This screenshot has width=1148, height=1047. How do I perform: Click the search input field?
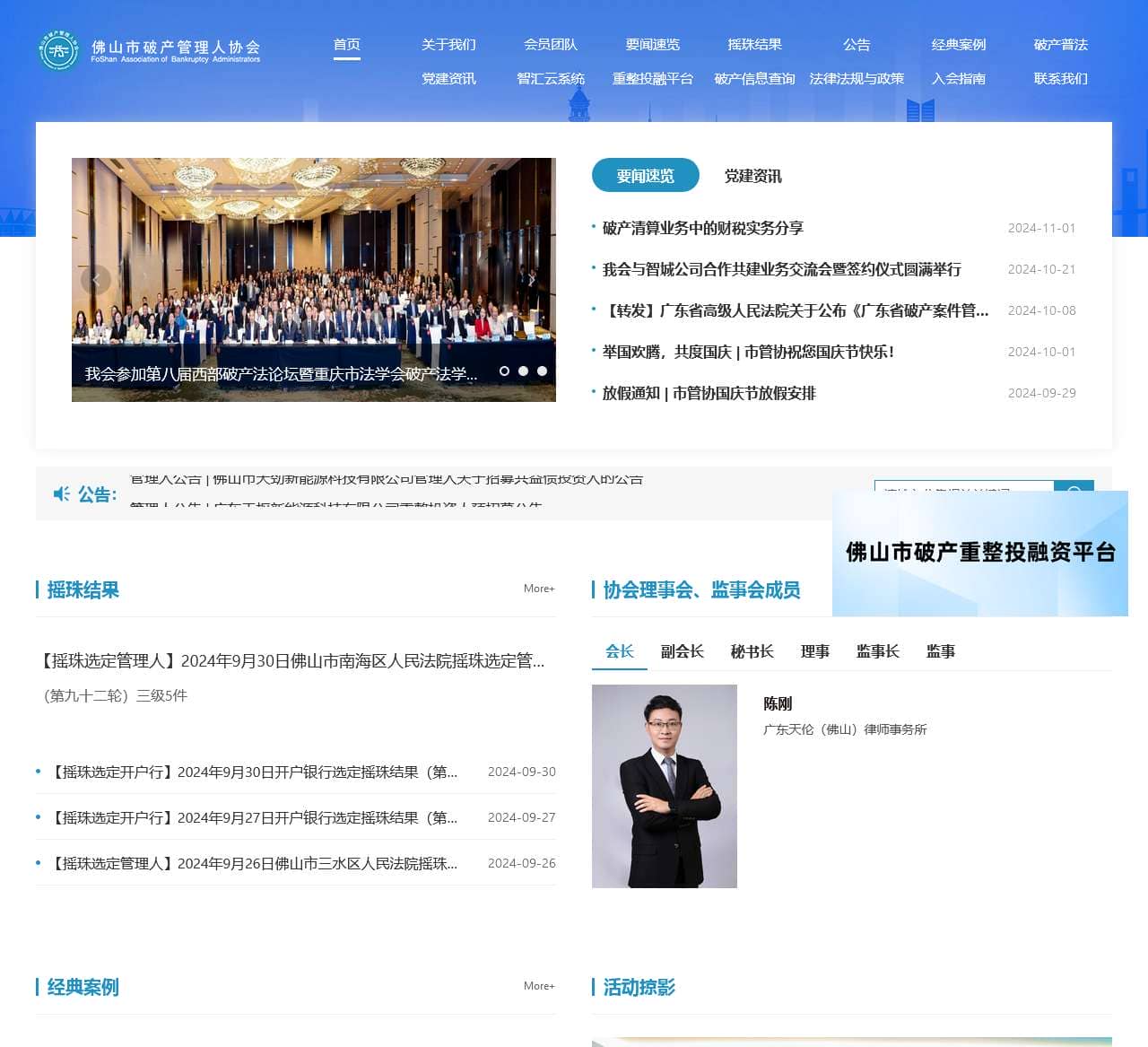point(964,490)
